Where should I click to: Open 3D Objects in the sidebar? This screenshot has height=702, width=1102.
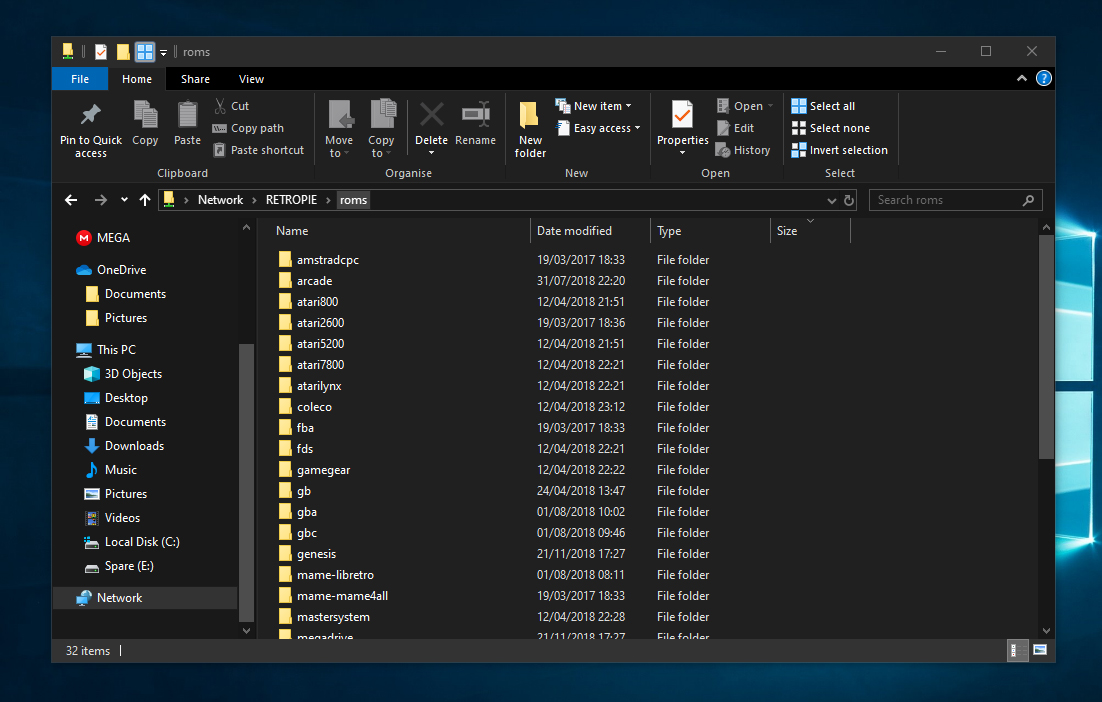[123, 374]
